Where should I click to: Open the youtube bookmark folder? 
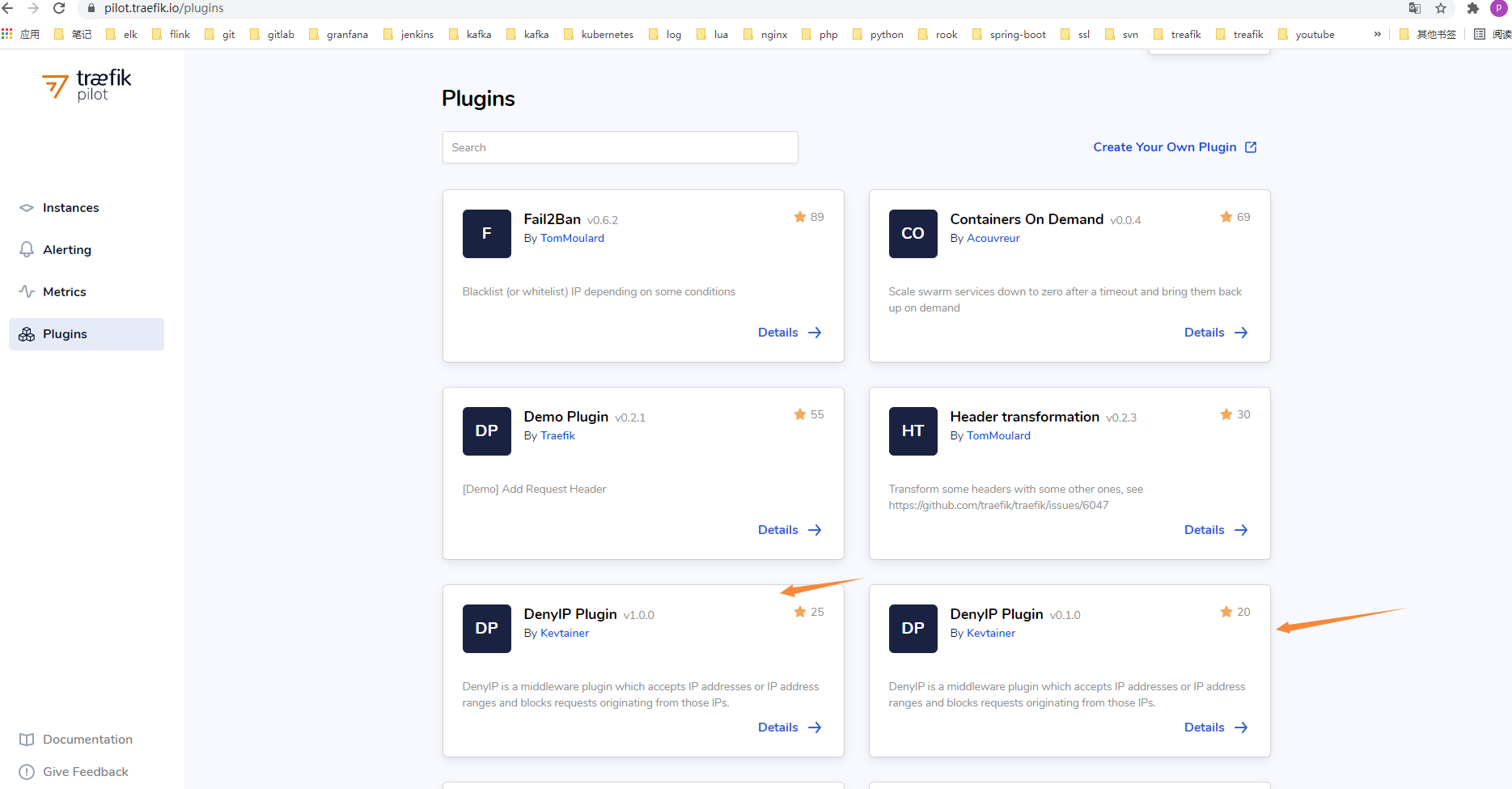click(x=1307, y=34)
